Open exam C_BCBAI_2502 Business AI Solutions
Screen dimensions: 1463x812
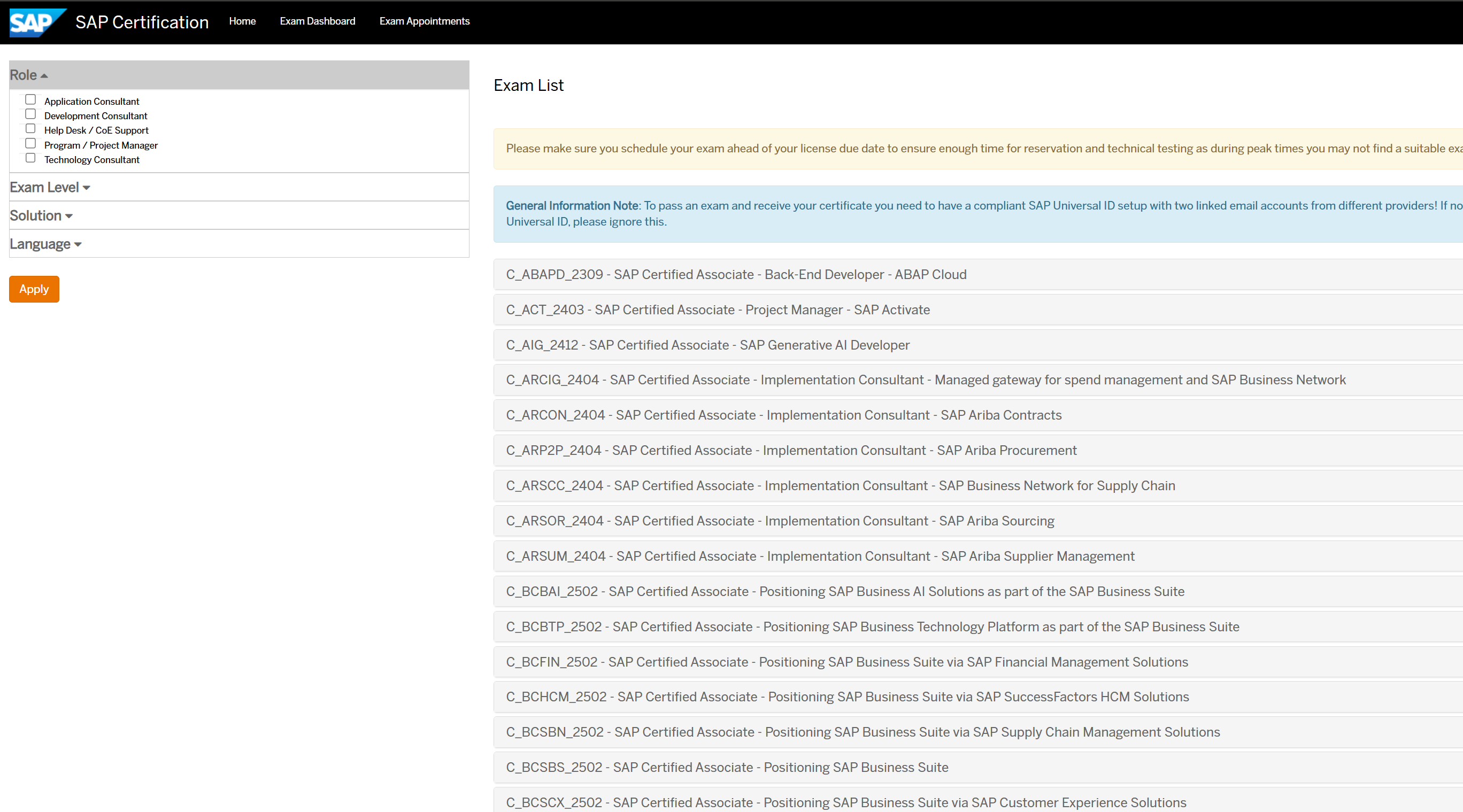[x=978, y=591]
